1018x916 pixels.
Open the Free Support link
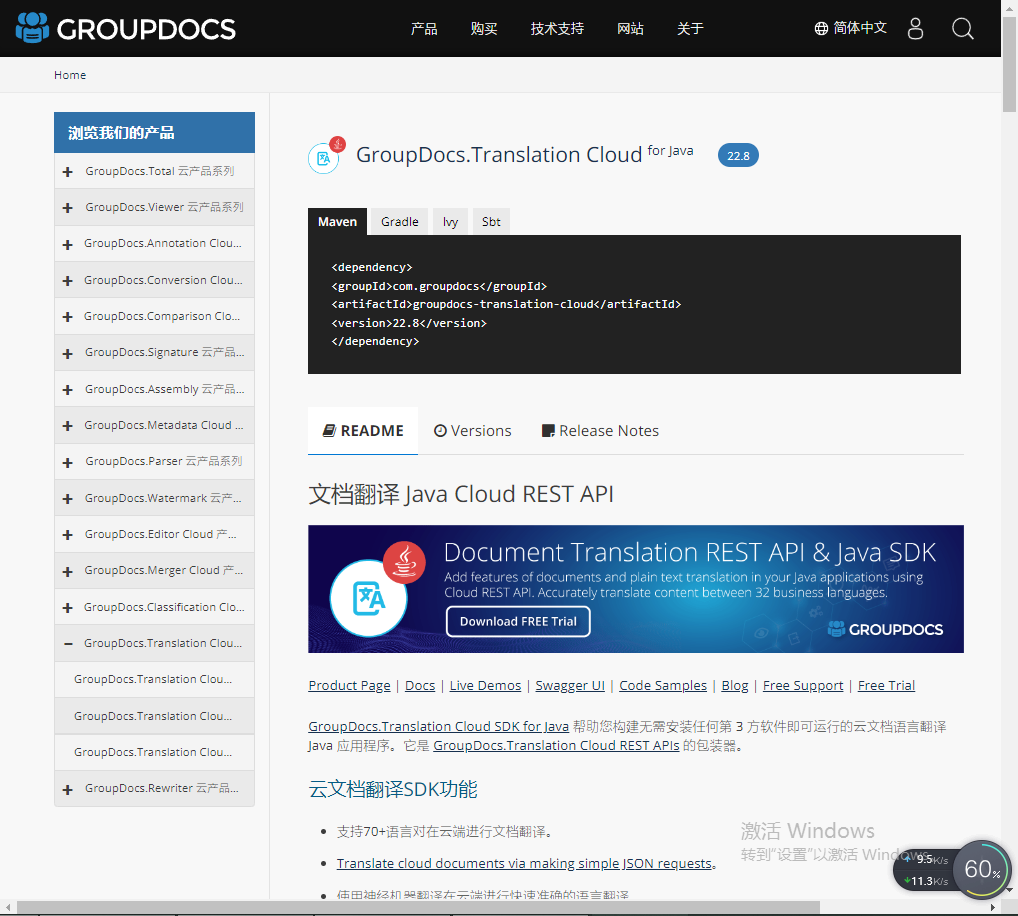(803, 686)
